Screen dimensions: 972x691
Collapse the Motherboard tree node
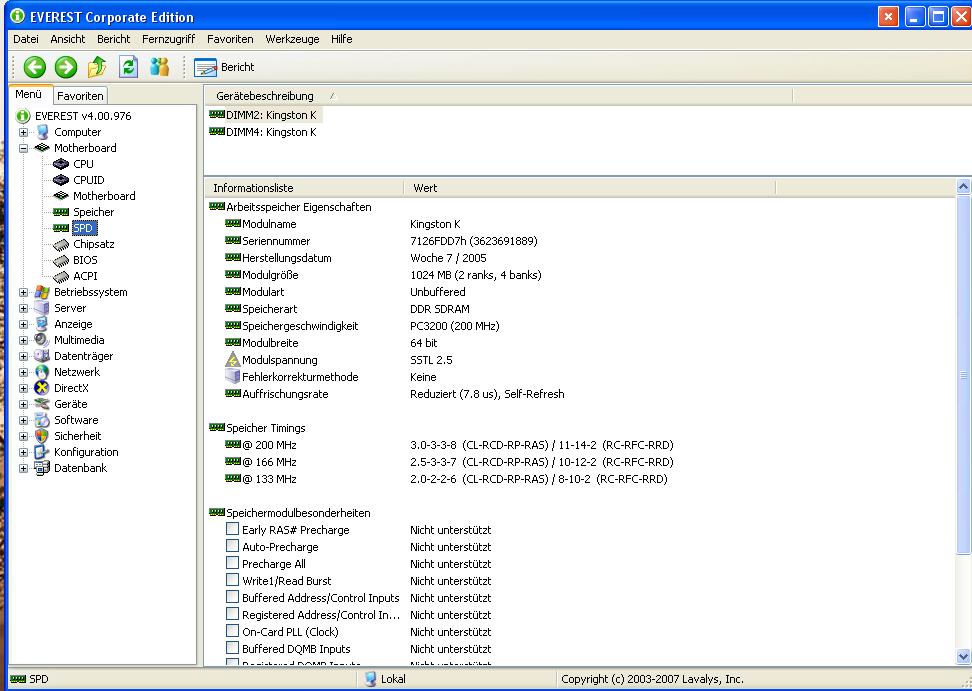click(x=23, y=148)
